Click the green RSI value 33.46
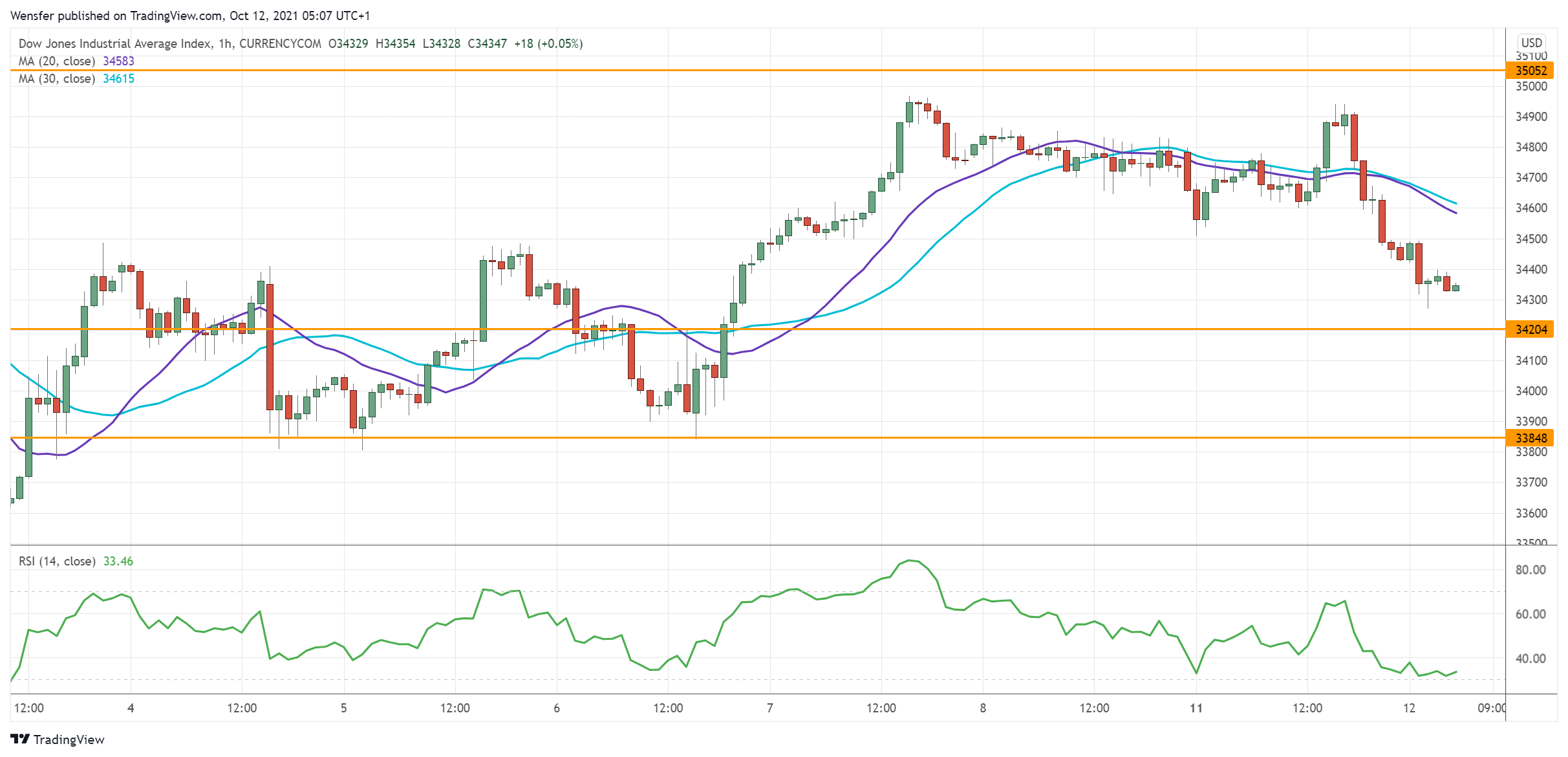The image size is (1568, 757). [118, 561]
